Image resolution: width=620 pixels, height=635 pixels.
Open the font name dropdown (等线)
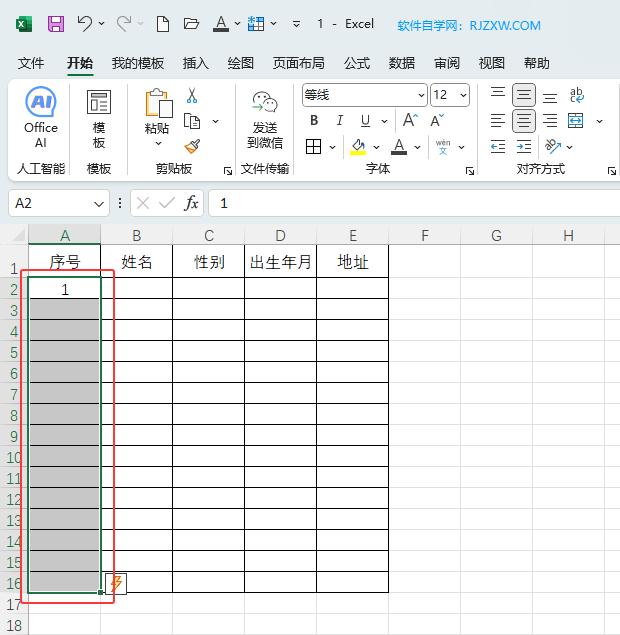tap(421, 96)
